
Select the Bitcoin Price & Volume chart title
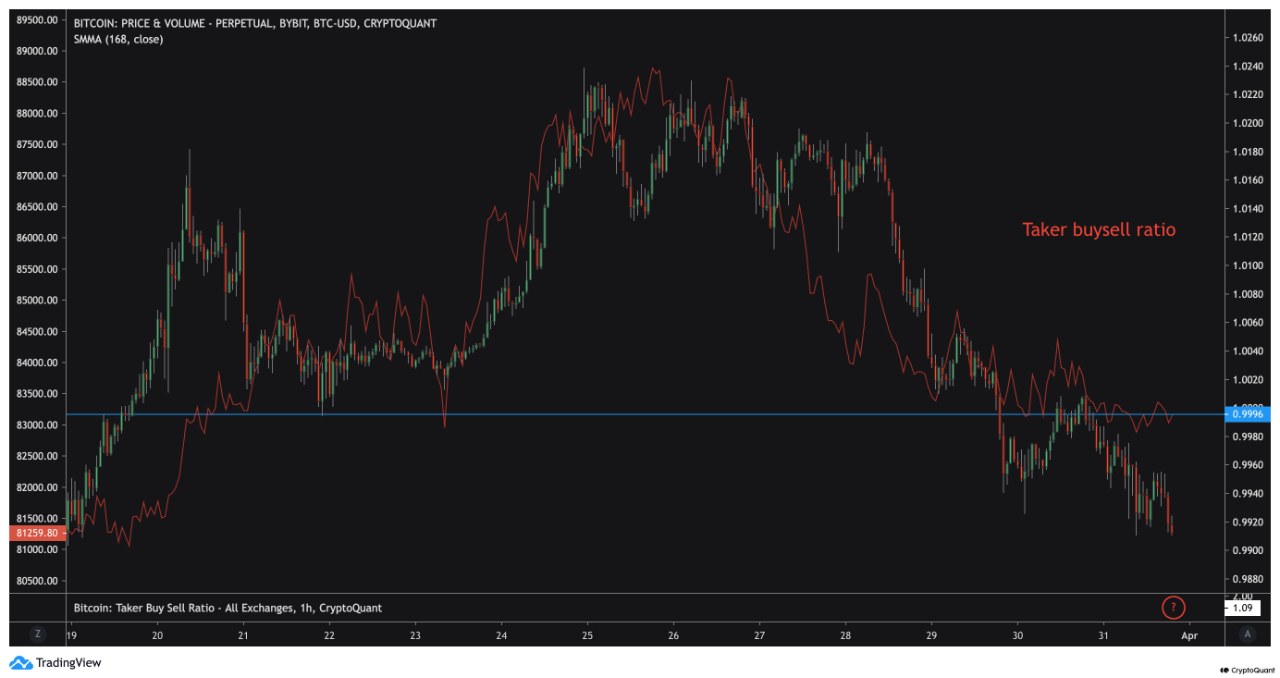(x=255, y=23)
